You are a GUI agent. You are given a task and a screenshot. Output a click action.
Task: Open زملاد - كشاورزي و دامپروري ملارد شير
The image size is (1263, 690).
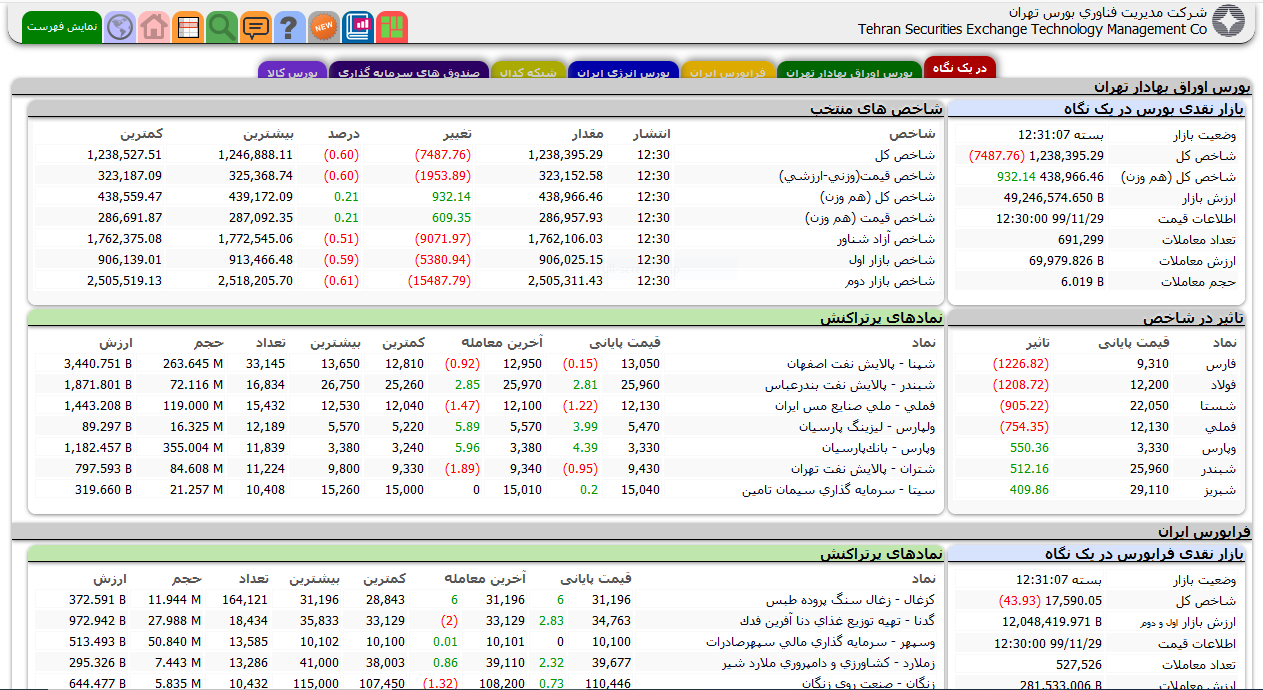point(829,663)
